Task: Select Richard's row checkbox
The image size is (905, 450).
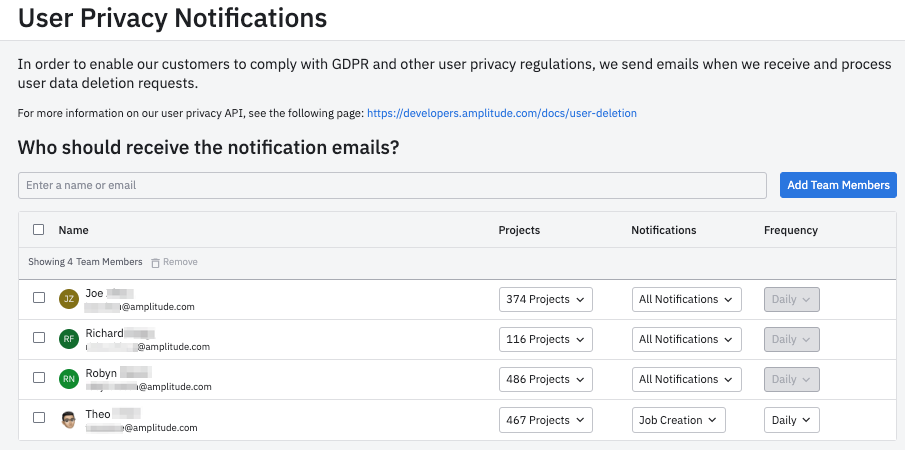Action: (x=39, y=338)
